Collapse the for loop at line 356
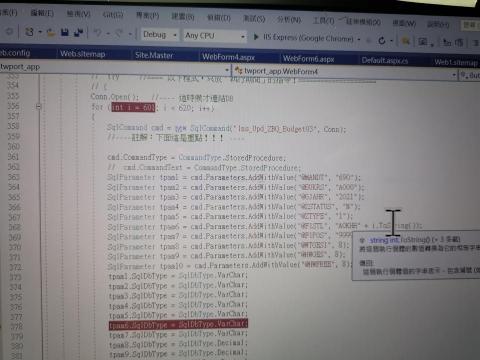This screenshot has height=360, width=480. tap(39, 107)
